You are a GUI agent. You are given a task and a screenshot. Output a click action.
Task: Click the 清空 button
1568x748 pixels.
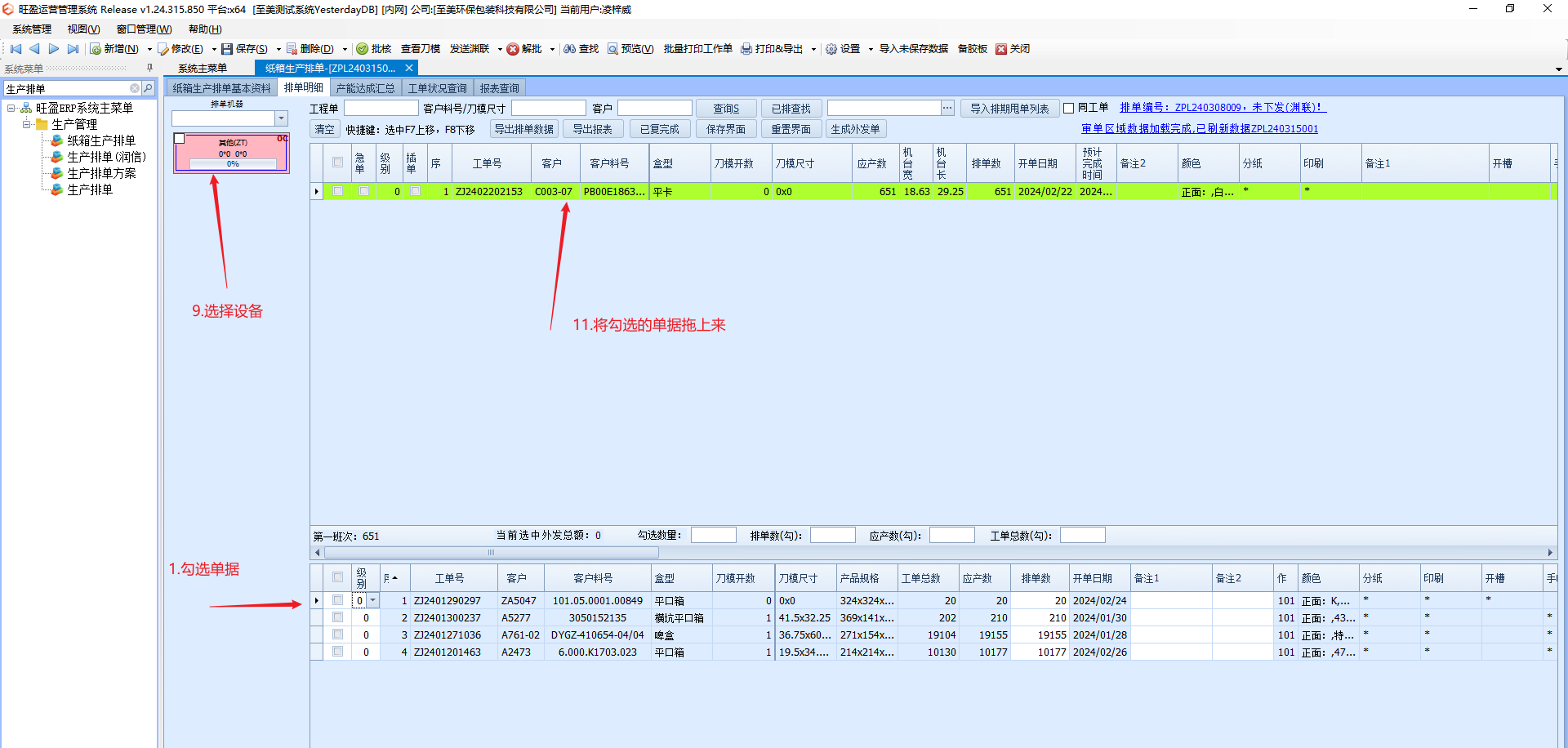[325, 129]
